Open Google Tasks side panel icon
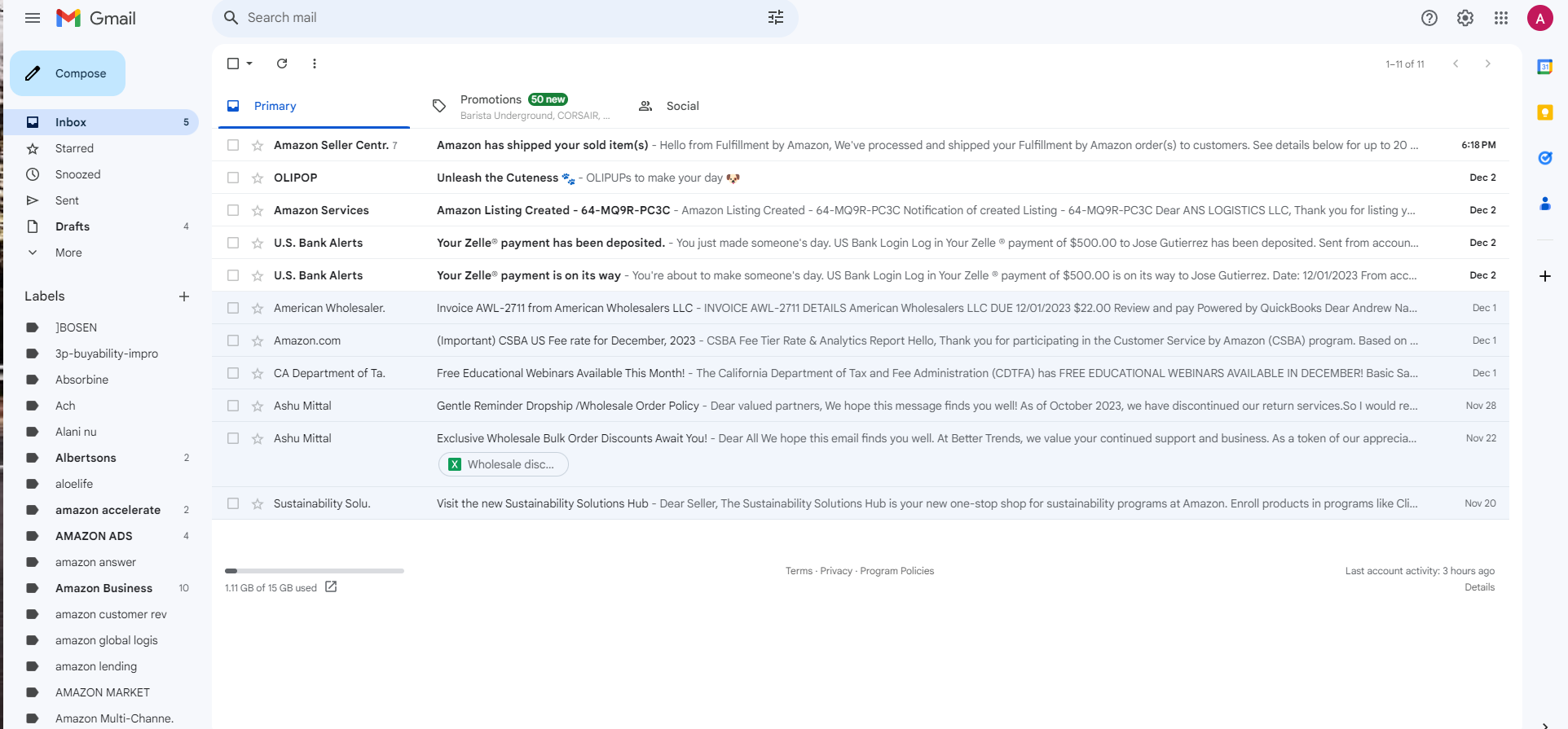 point(1544,158)
